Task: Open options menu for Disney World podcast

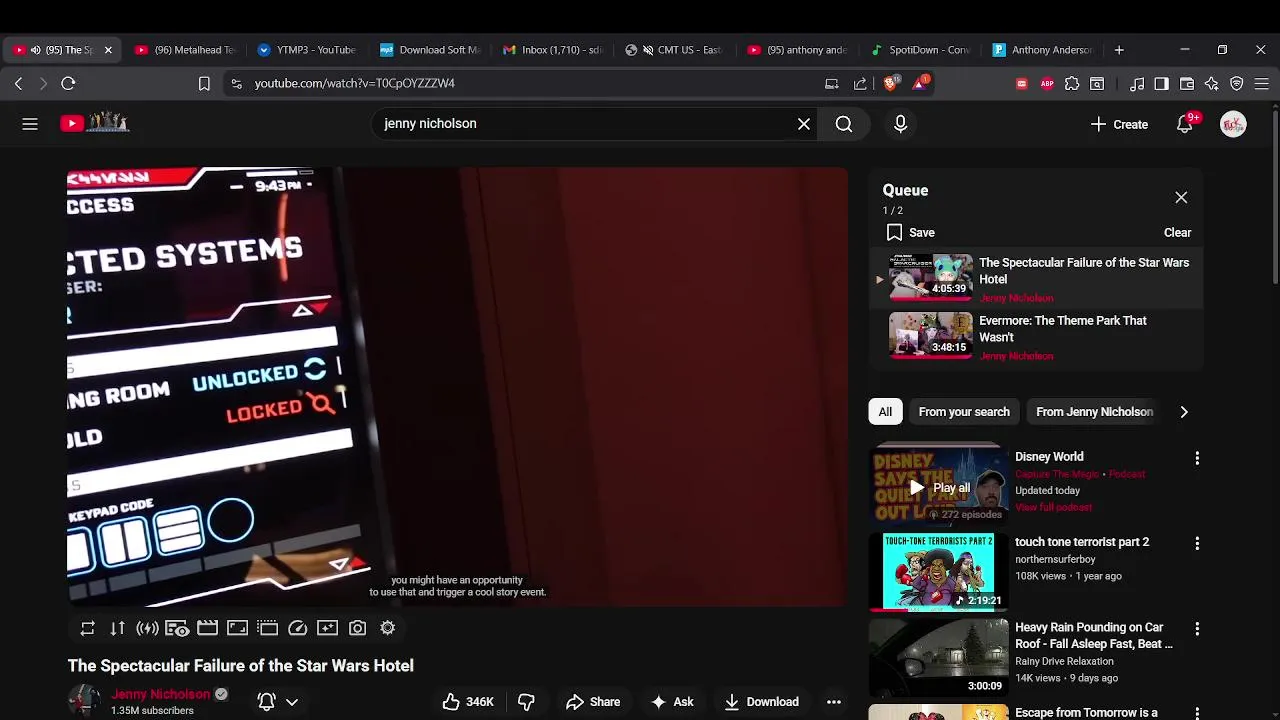Action: [x=1197, y=458]
